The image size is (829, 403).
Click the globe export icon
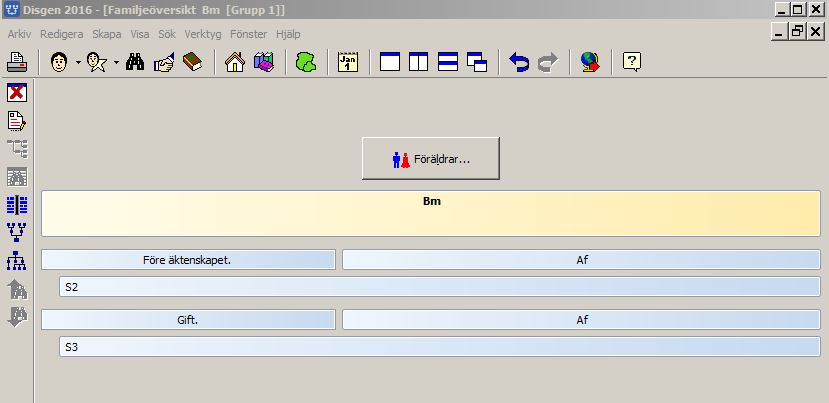point(590,63)
